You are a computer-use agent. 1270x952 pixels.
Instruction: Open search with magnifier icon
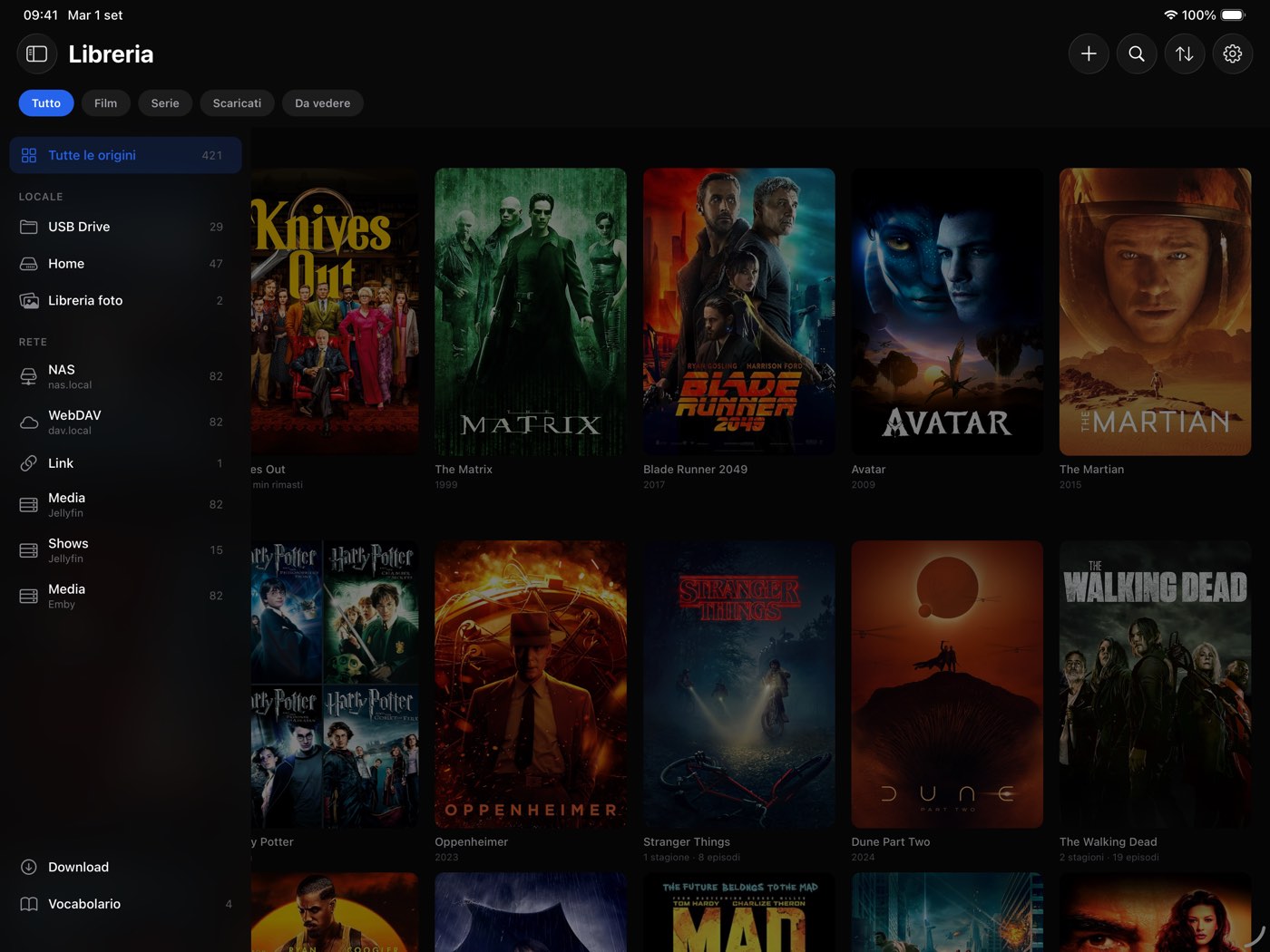[x=1137, y=53]
